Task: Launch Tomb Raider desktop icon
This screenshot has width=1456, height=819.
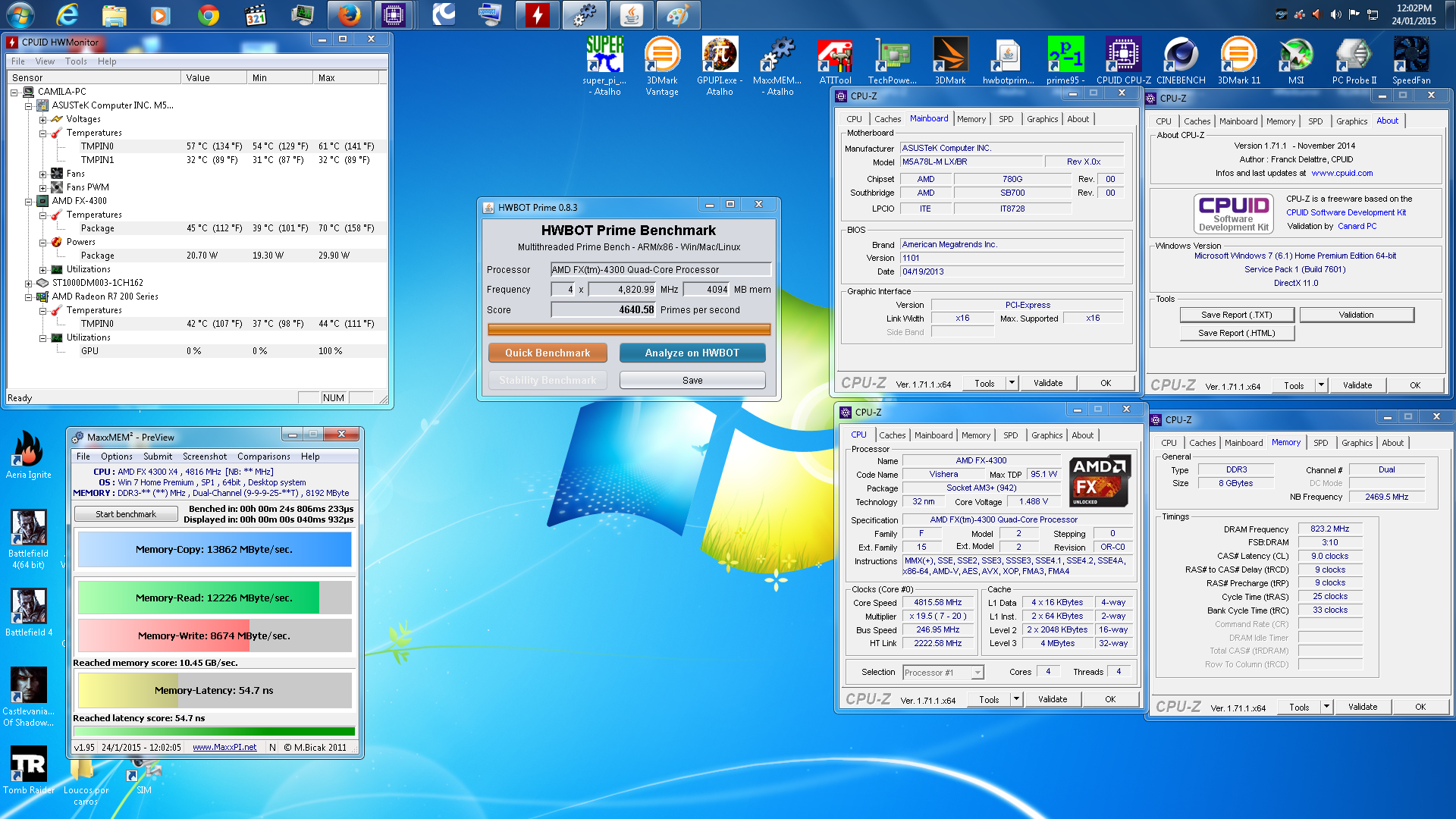Action: 29,770
